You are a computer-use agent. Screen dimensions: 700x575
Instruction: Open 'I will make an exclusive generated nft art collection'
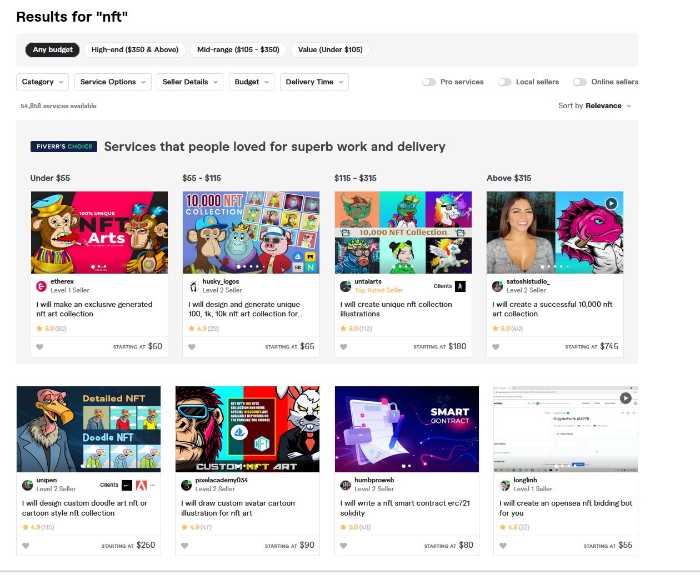click(x=94, y=309)
